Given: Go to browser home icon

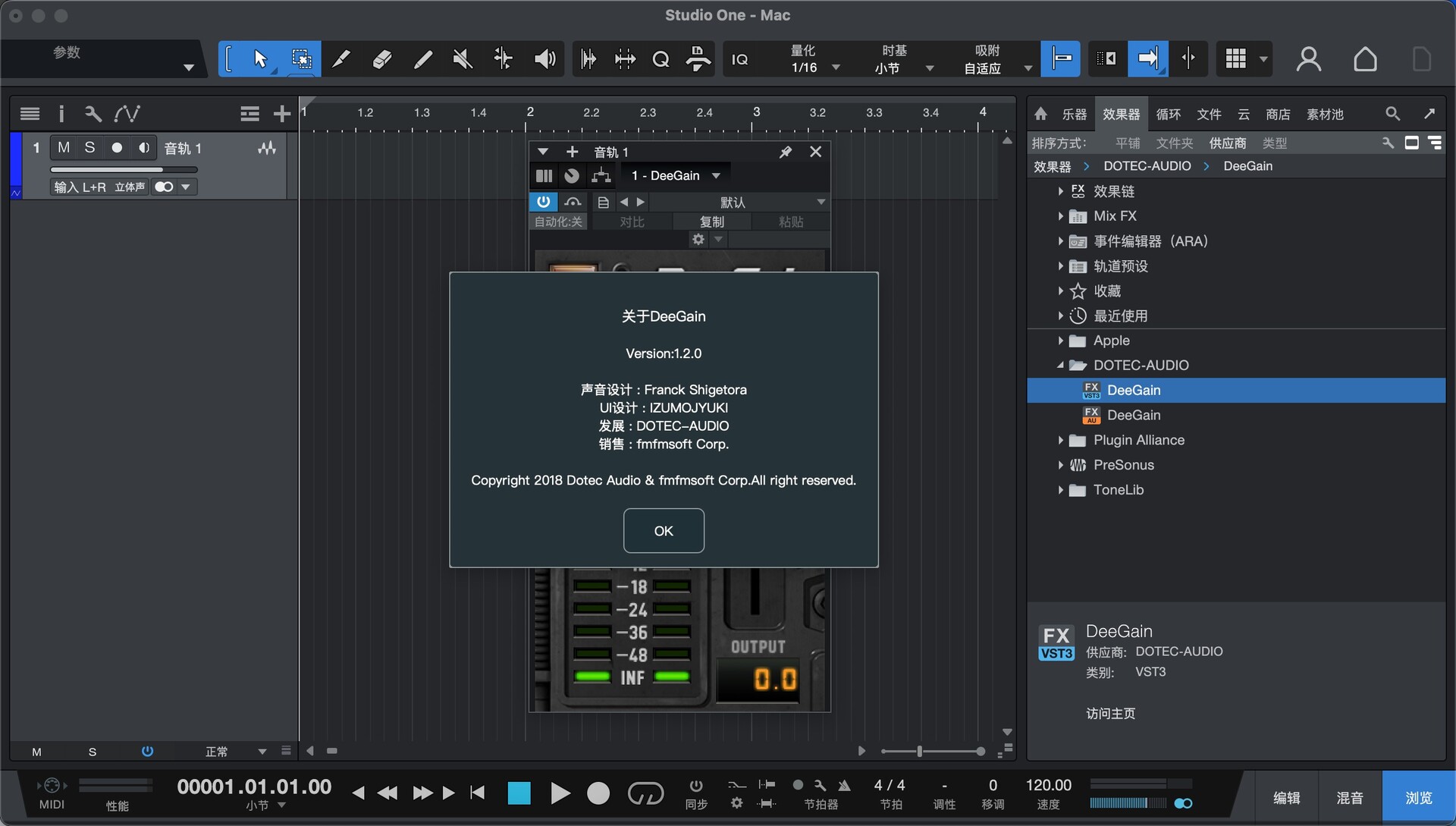Looking at the screenshot, I should coord(1040,114).
